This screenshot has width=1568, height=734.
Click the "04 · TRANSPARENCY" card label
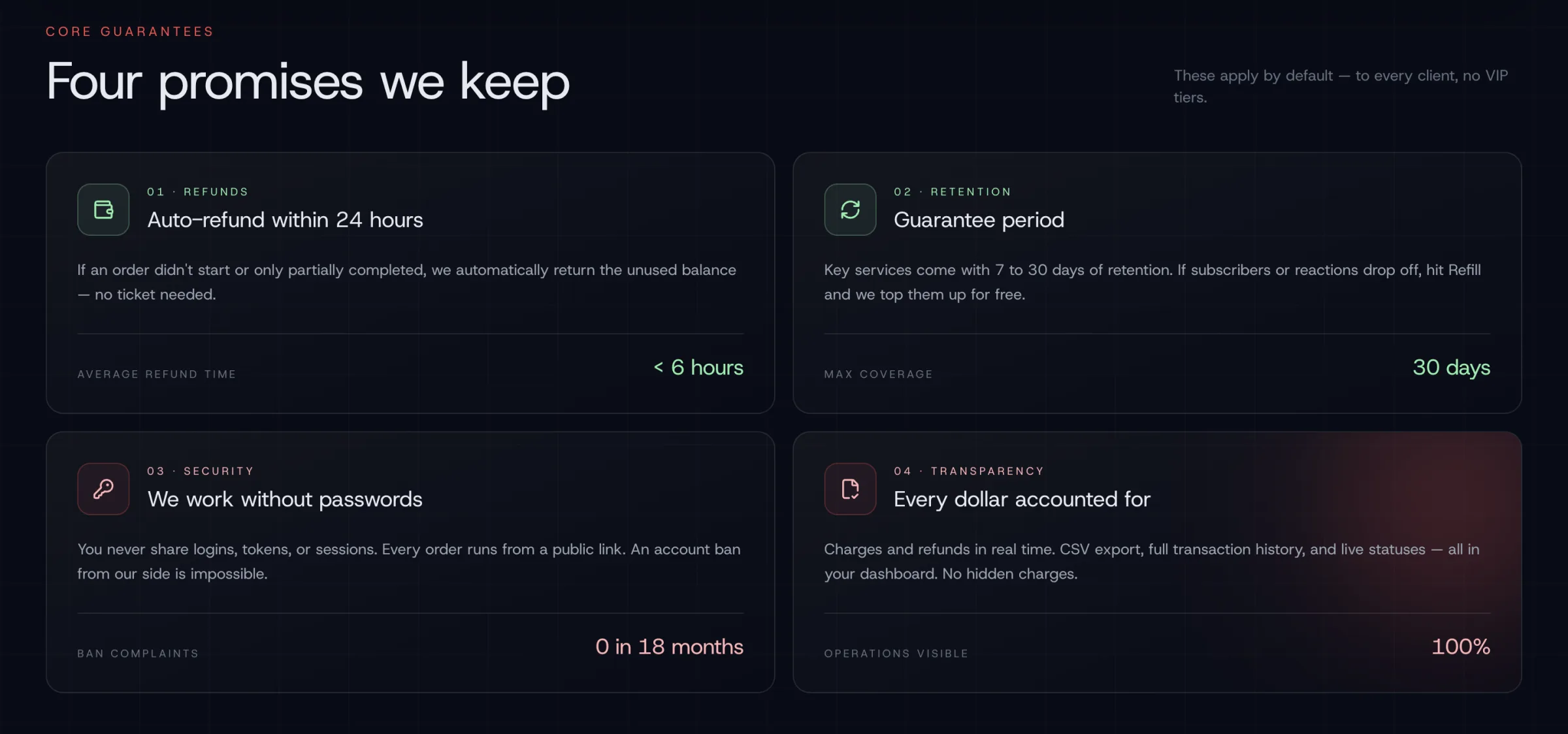(969, 471)
